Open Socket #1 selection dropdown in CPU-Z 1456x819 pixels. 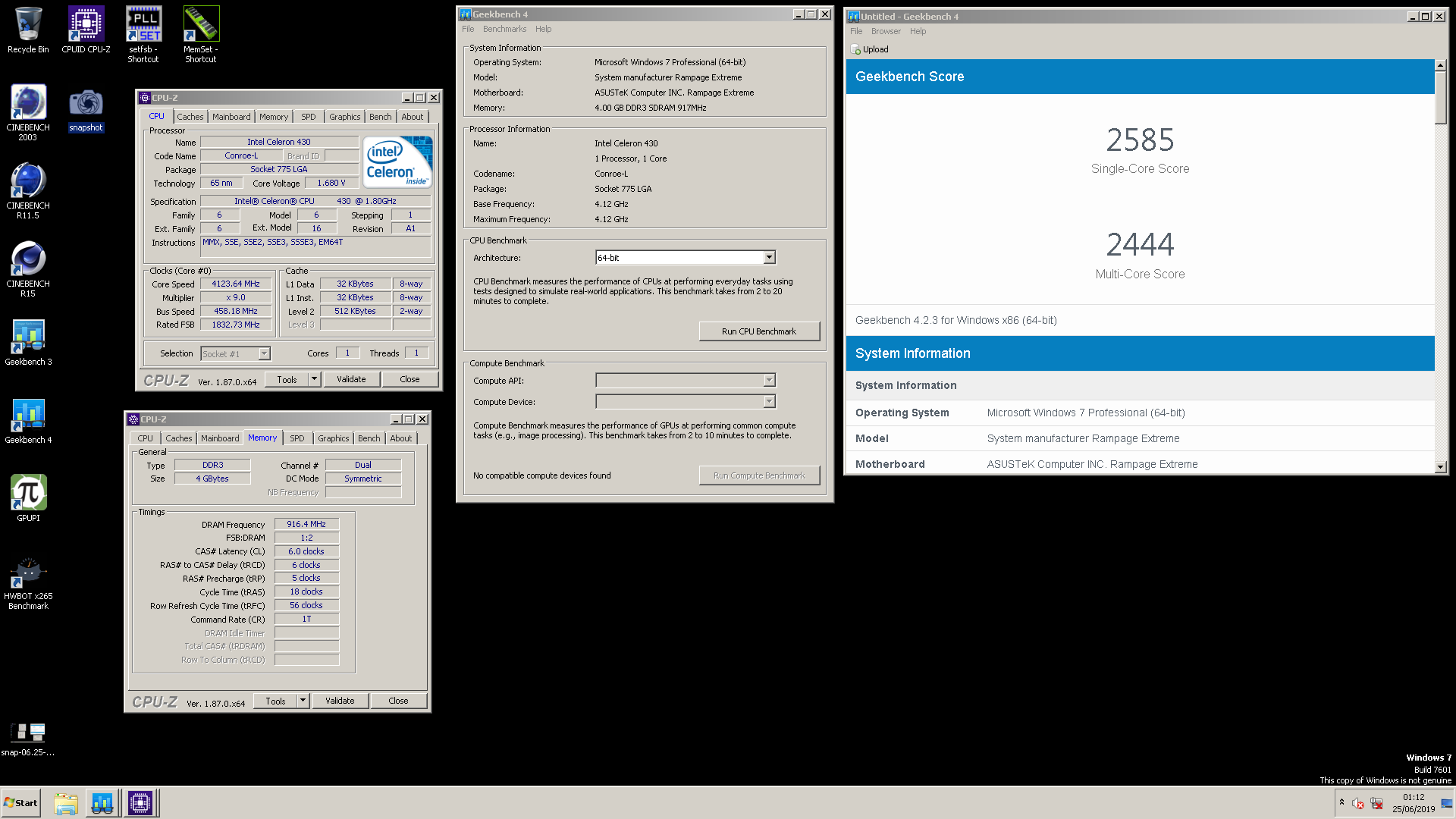[264, 353]
